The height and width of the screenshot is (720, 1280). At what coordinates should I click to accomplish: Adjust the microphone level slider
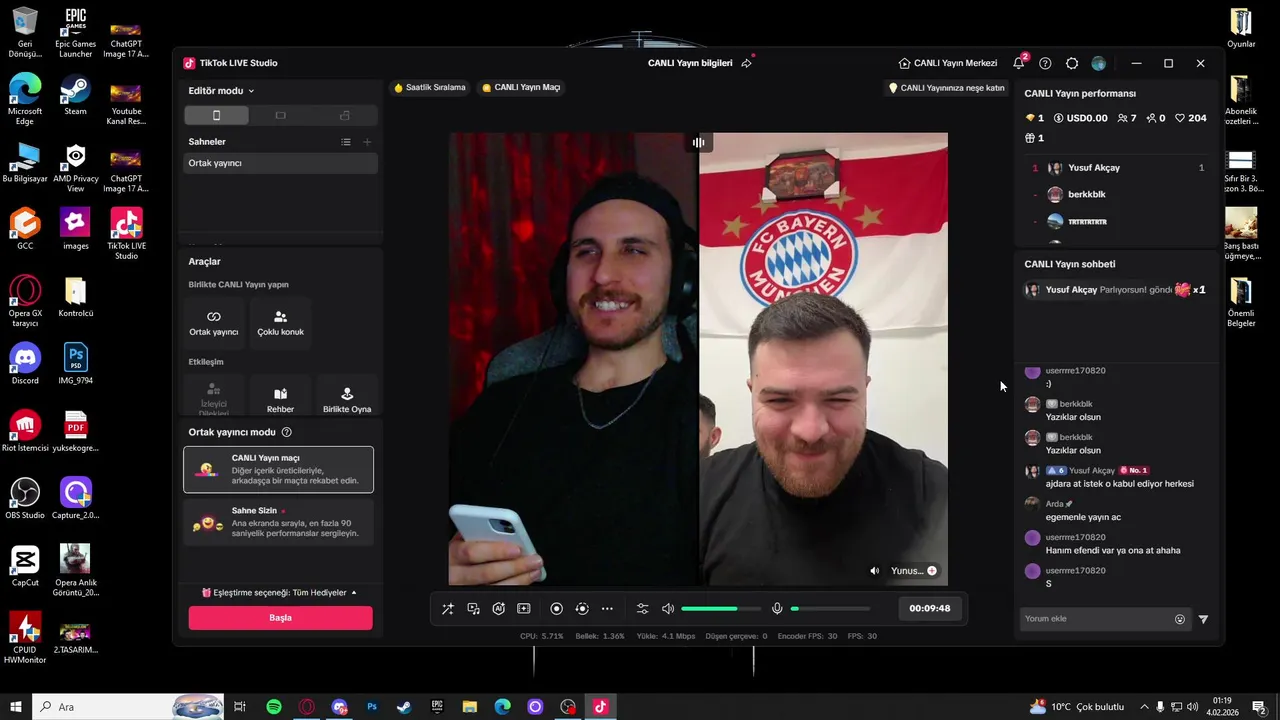pos(830,609)
